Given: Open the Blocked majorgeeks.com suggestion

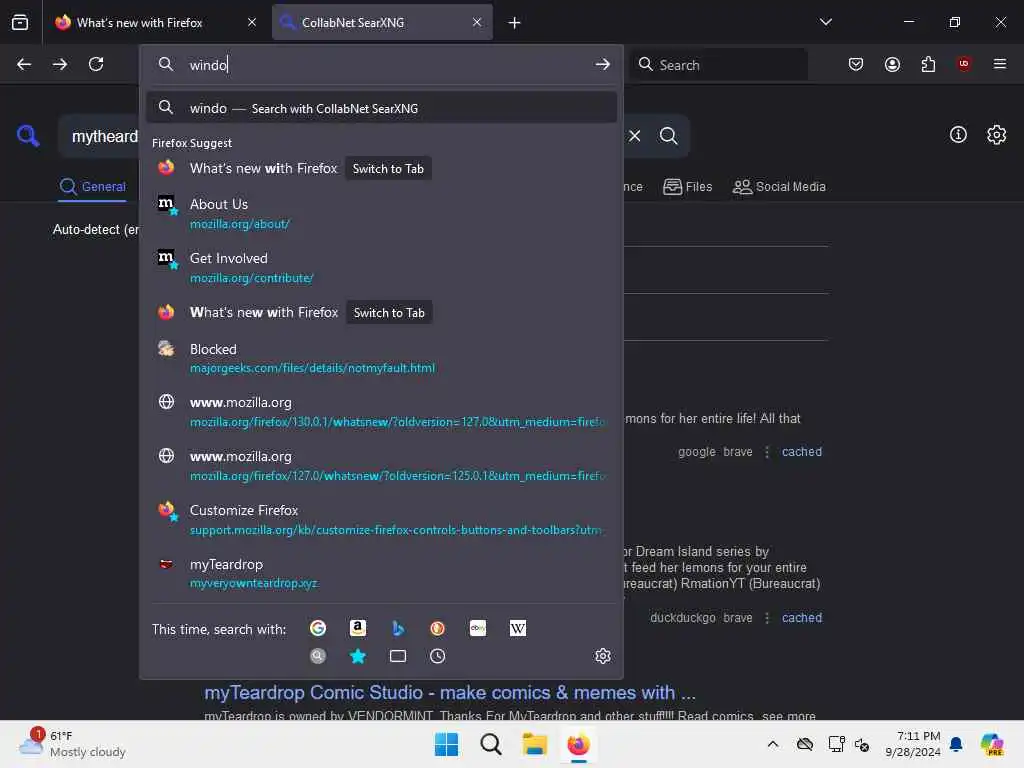Looking at the screenshot, I should pyautogui.click(x=381, y=358).
